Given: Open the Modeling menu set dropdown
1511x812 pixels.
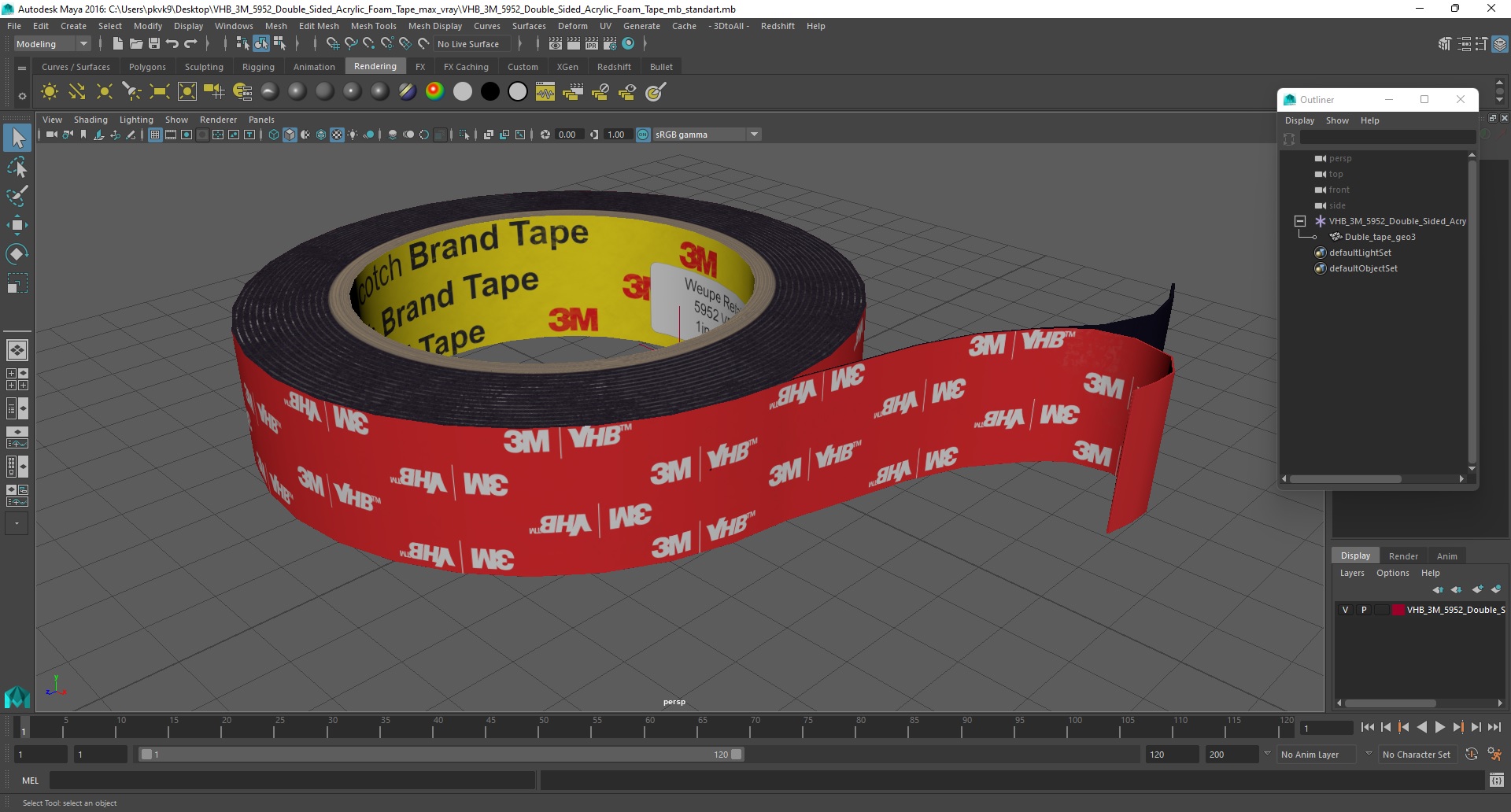Looking at the screenshot, I should (52, 44).
